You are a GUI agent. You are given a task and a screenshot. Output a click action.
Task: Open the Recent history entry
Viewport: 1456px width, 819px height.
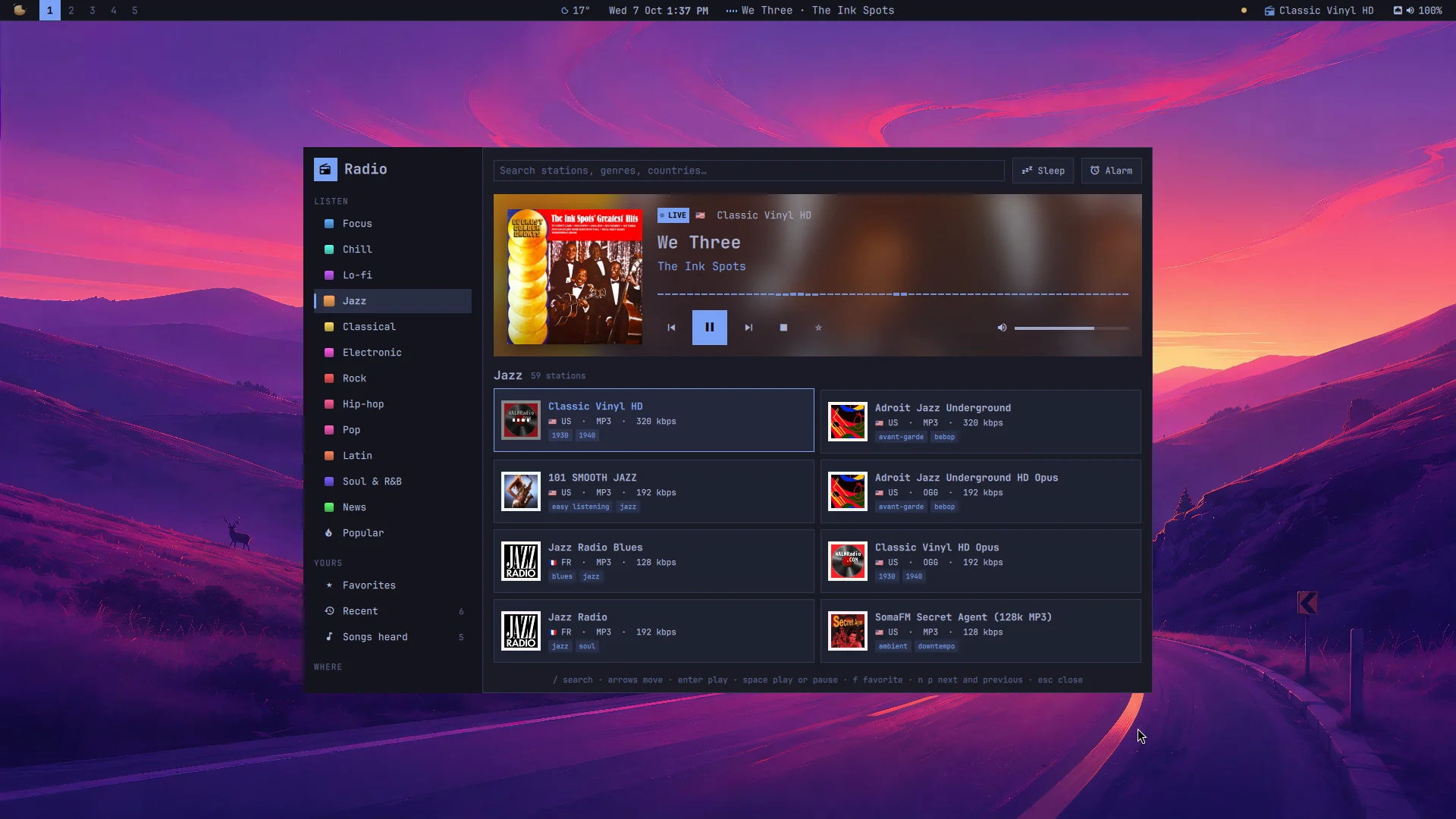click(392, 611)
